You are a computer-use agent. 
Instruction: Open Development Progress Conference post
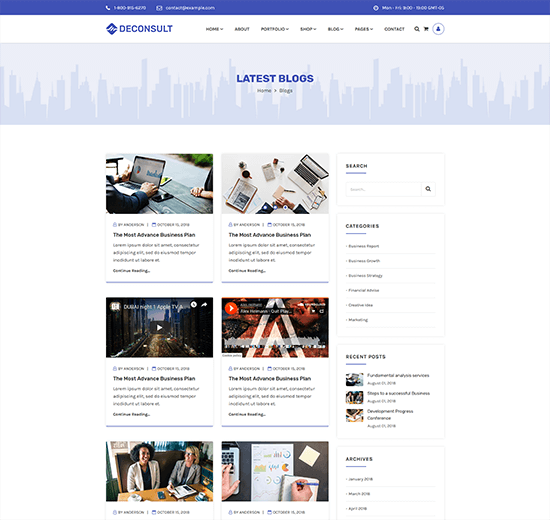390,414
